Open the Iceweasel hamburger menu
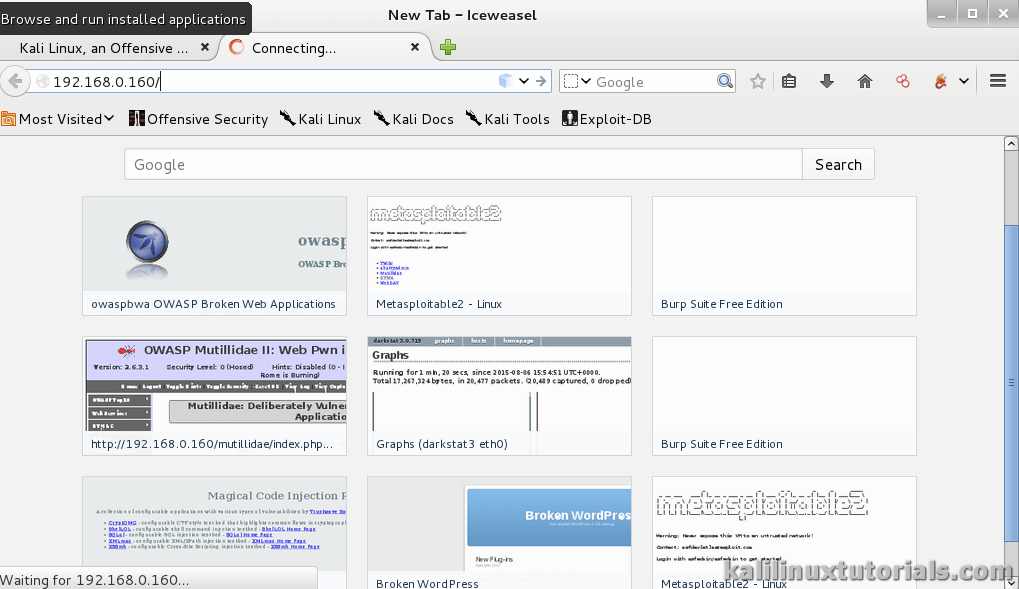 997,81
